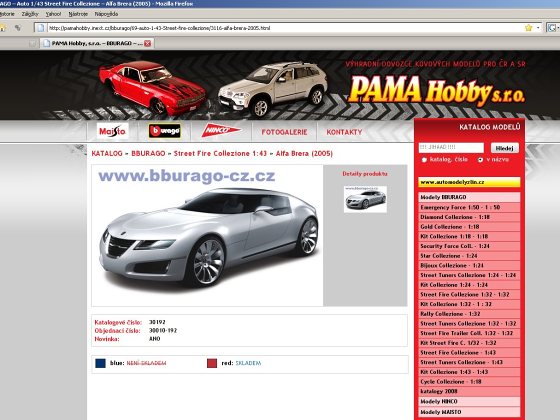
Task: Select the 'v názvu' radio option
Action: pyautogui.click(x=480, y=160)
